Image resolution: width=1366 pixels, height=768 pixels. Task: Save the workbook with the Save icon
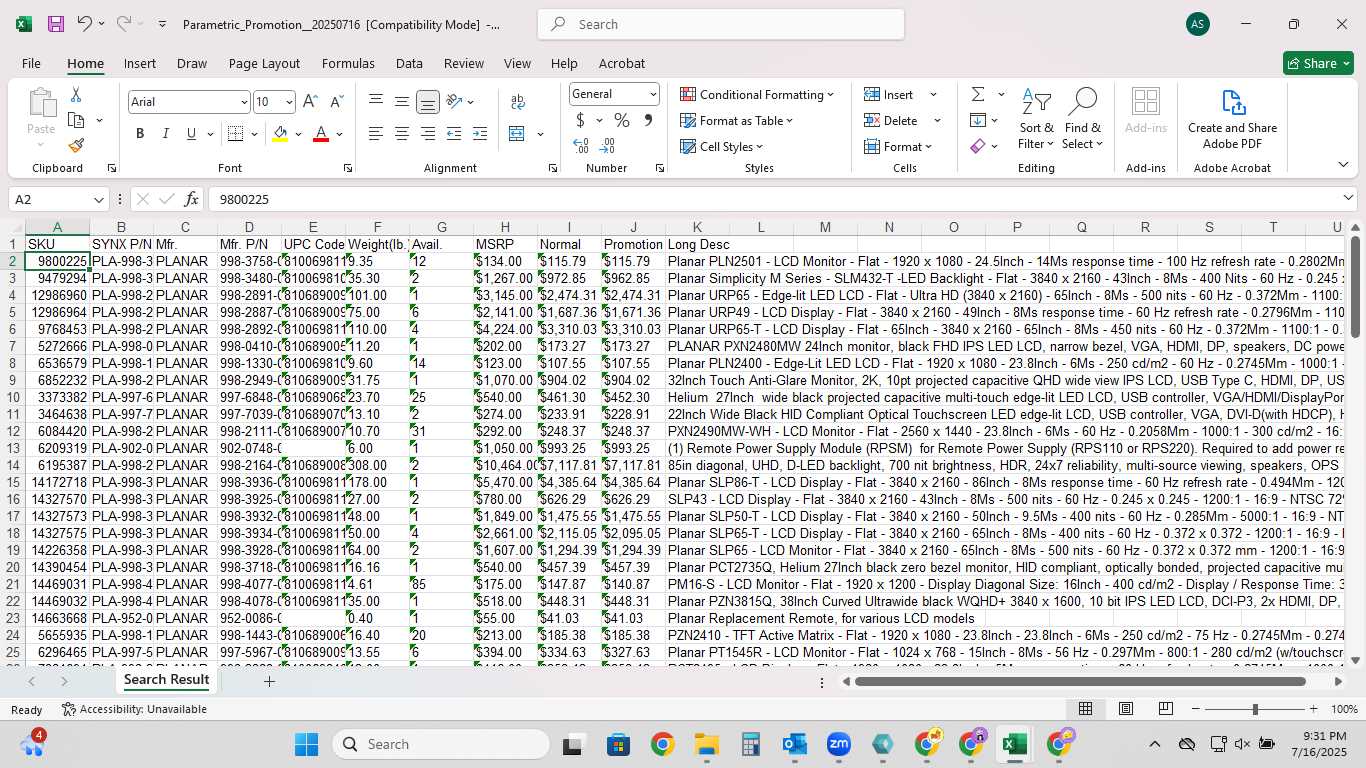tap(56, 24)
